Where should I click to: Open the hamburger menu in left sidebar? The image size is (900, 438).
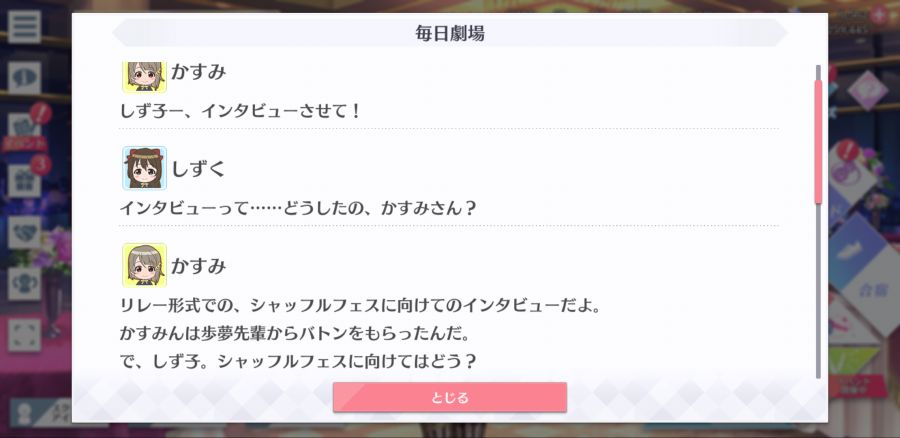click(24, 26)
